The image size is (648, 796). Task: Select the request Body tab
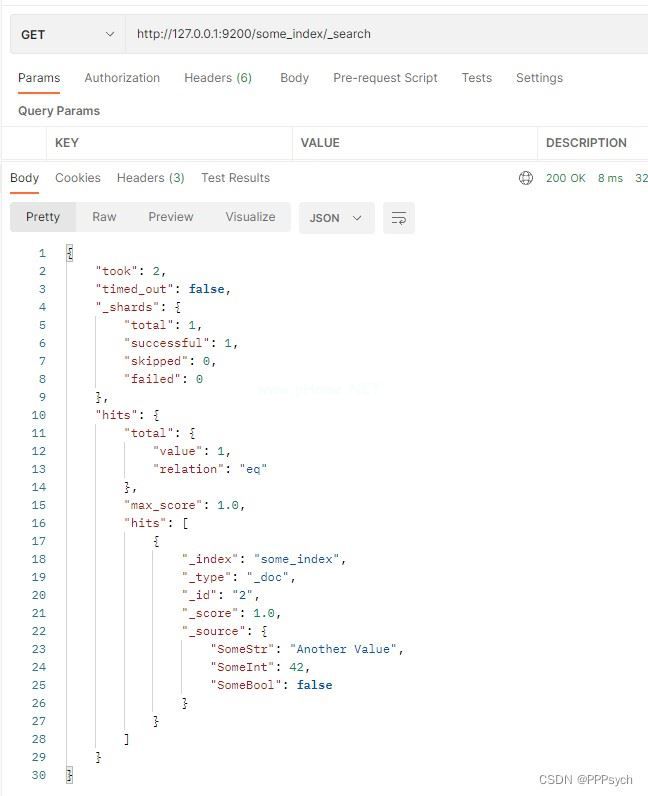[x=294, y=78]
